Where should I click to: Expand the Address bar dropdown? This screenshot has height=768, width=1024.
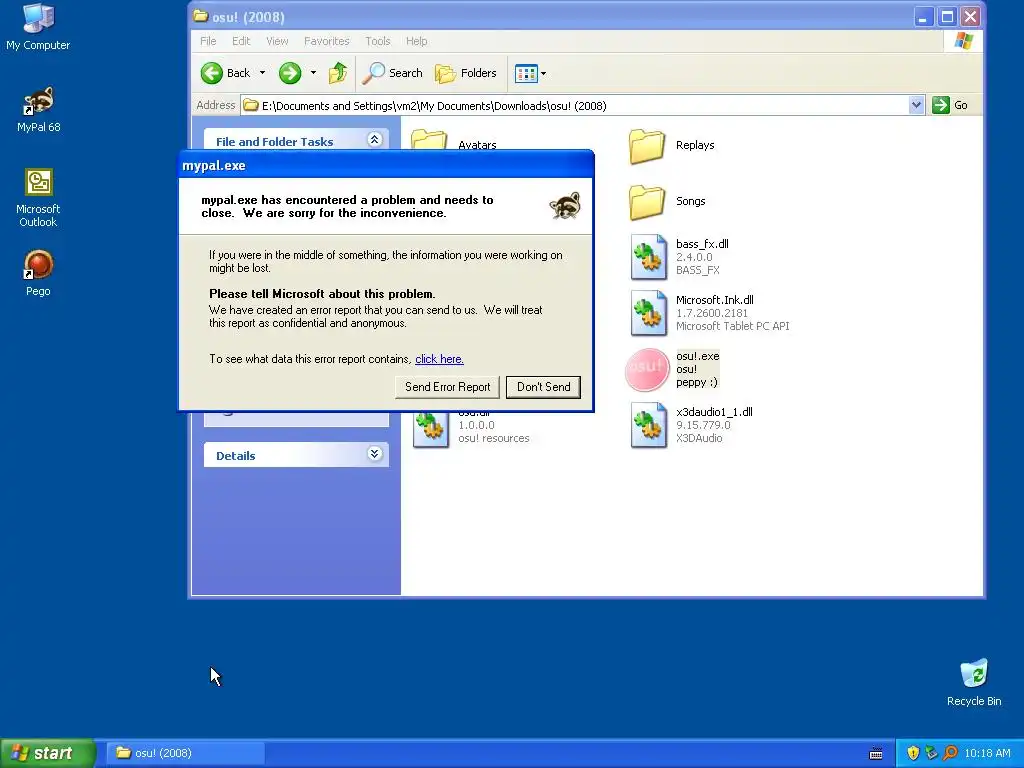[916, 105]
